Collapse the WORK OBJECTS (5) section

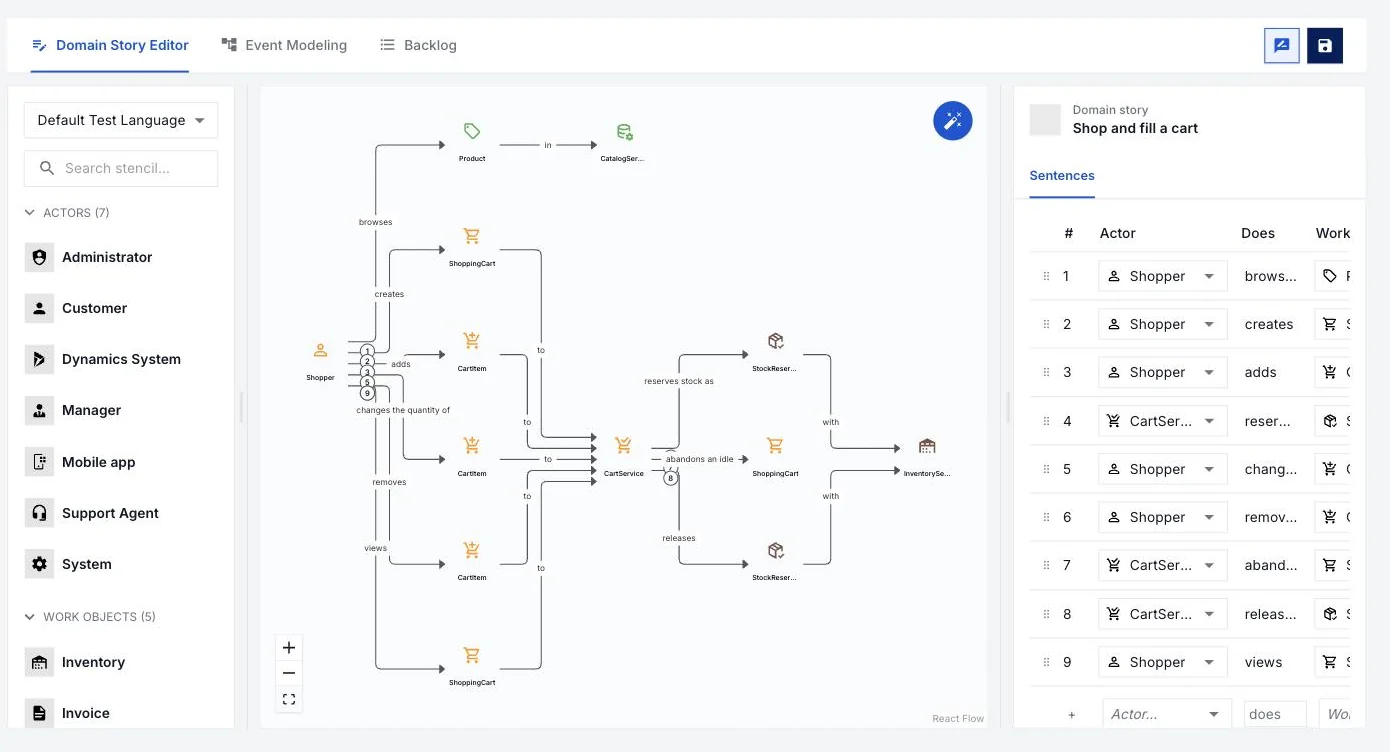[x=90, y=617]
